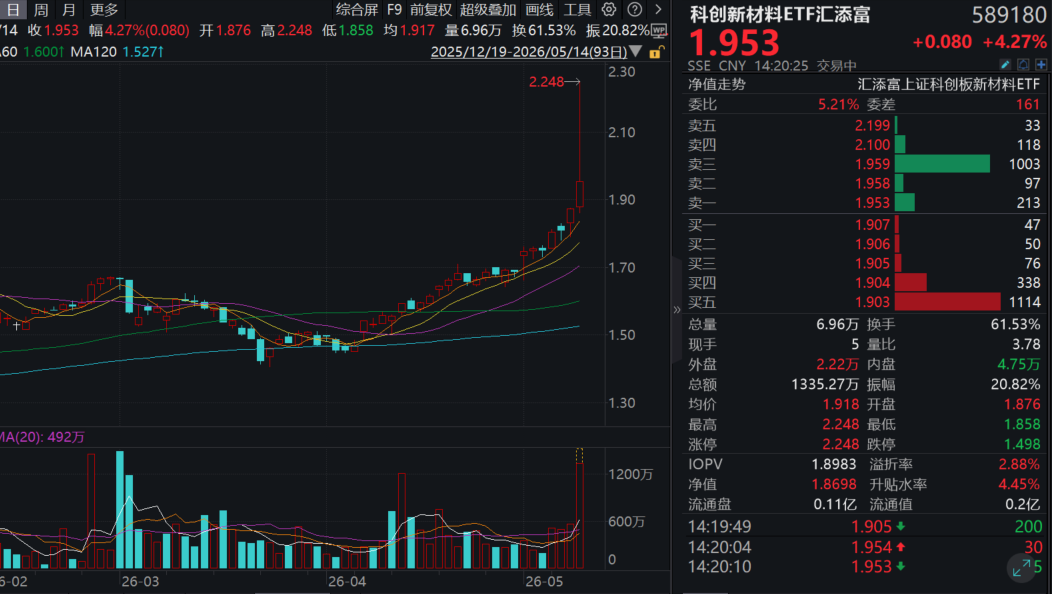
Task: Select the 卖五 price 2.199
Action: [872, 125]
